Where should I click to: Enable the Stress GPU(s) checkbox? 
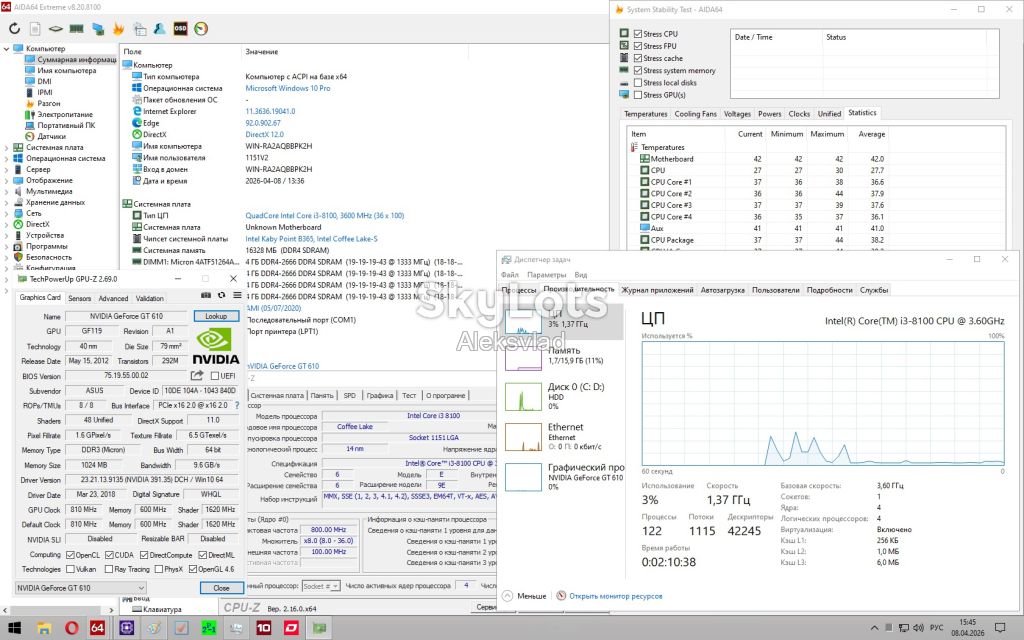pos(638,95)
